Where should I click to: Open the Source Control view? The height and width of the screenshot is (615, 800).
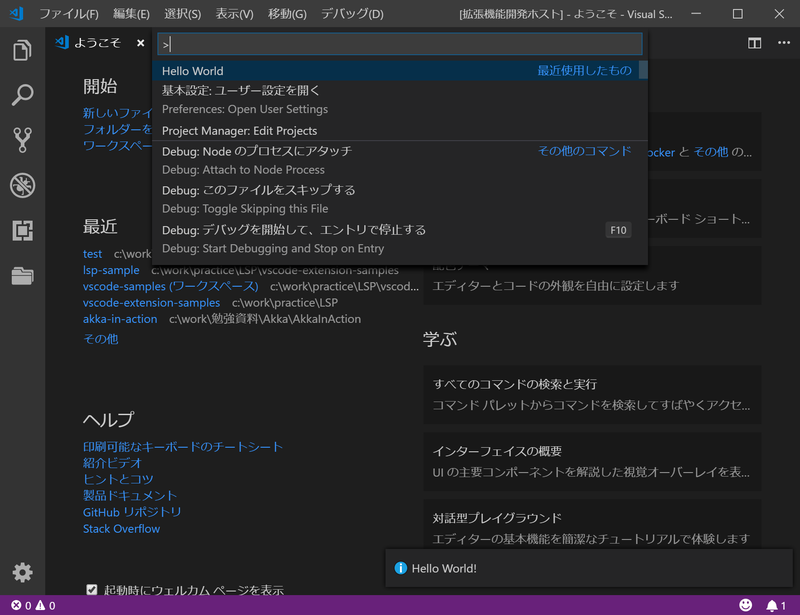22,140
